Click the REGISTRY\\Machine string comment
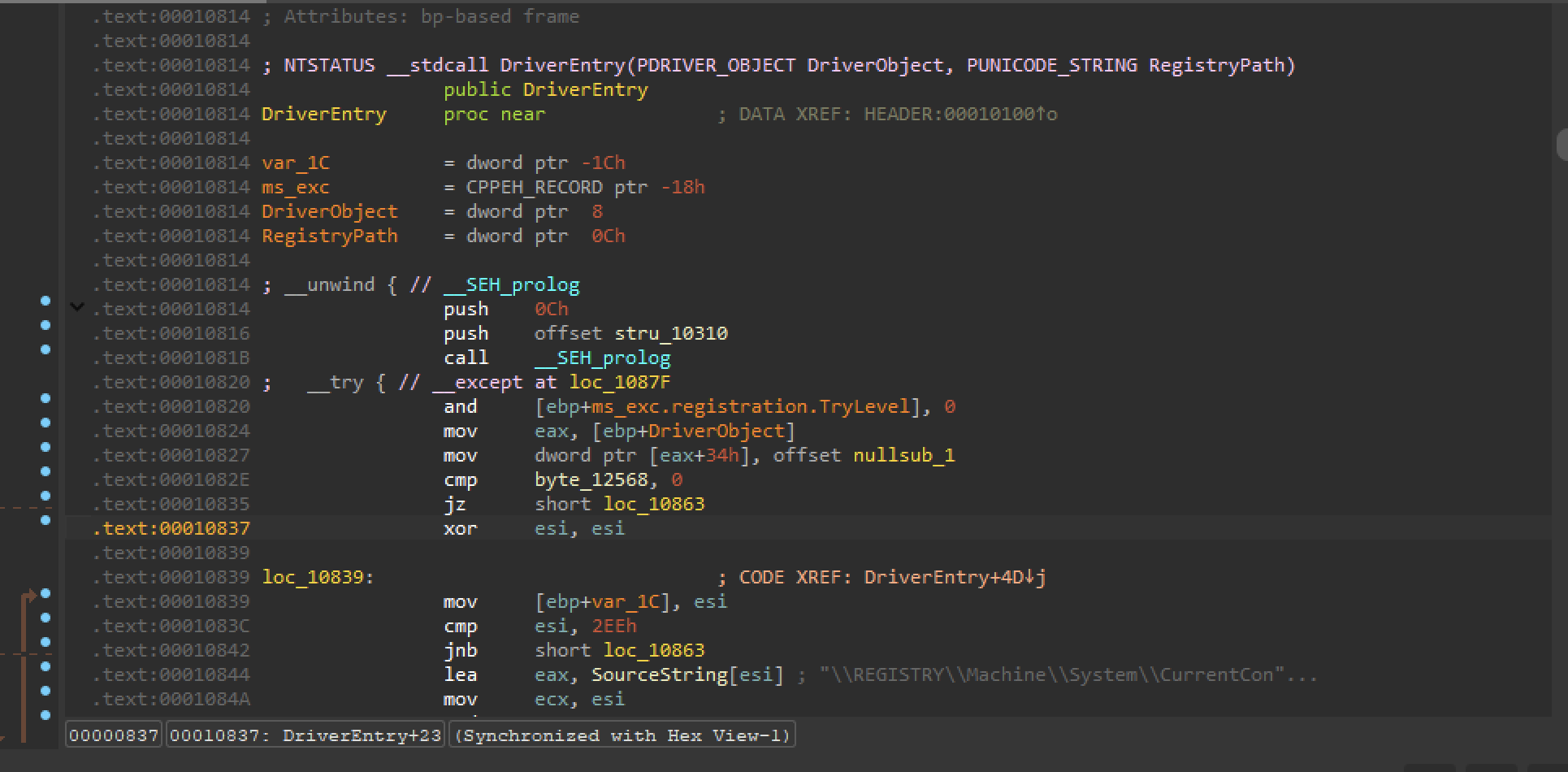 [1058, 674]
